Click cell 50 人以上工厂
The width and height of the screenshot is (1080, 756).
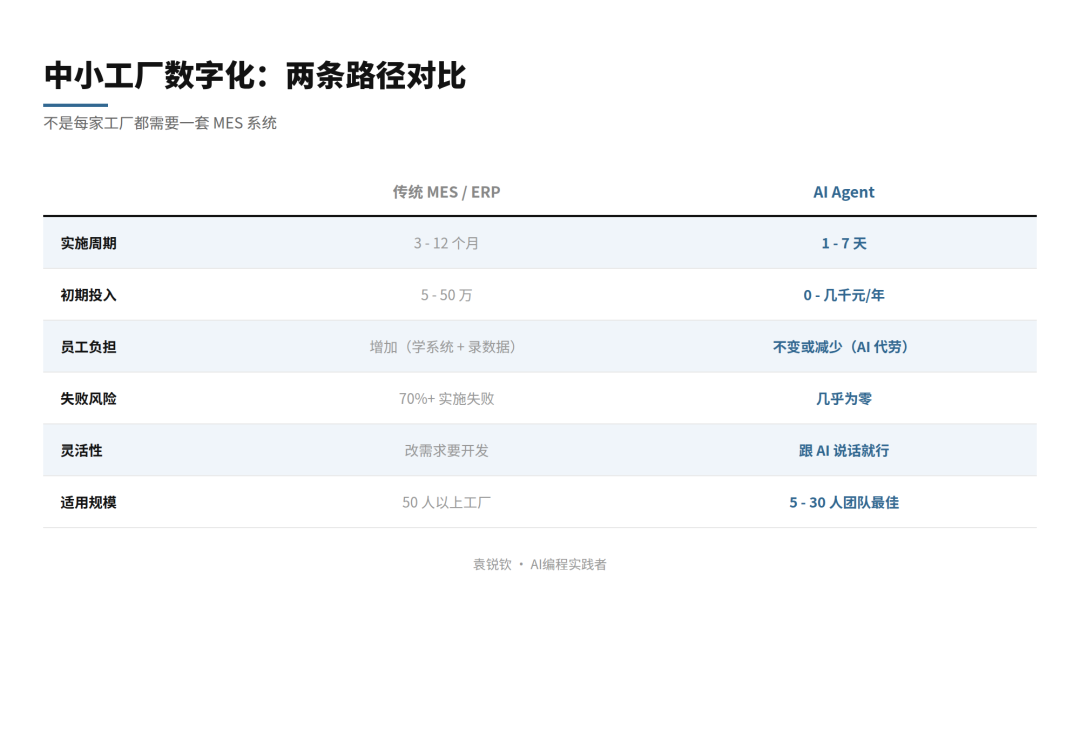[446, 503]
